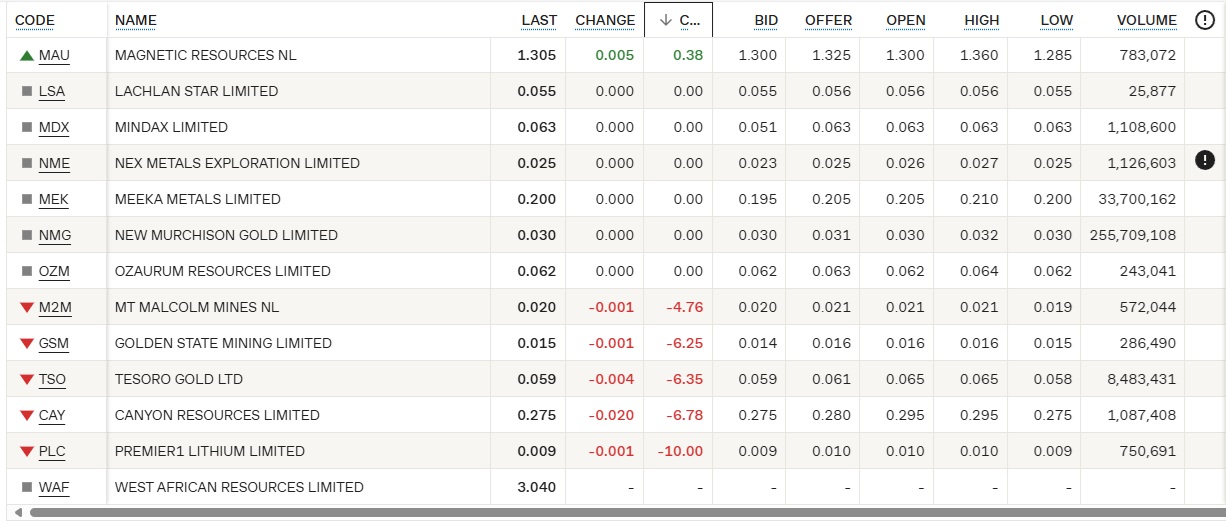
Task: Sort by the descending change percent column
Action: pyautogui.click(x=678, y=20)
